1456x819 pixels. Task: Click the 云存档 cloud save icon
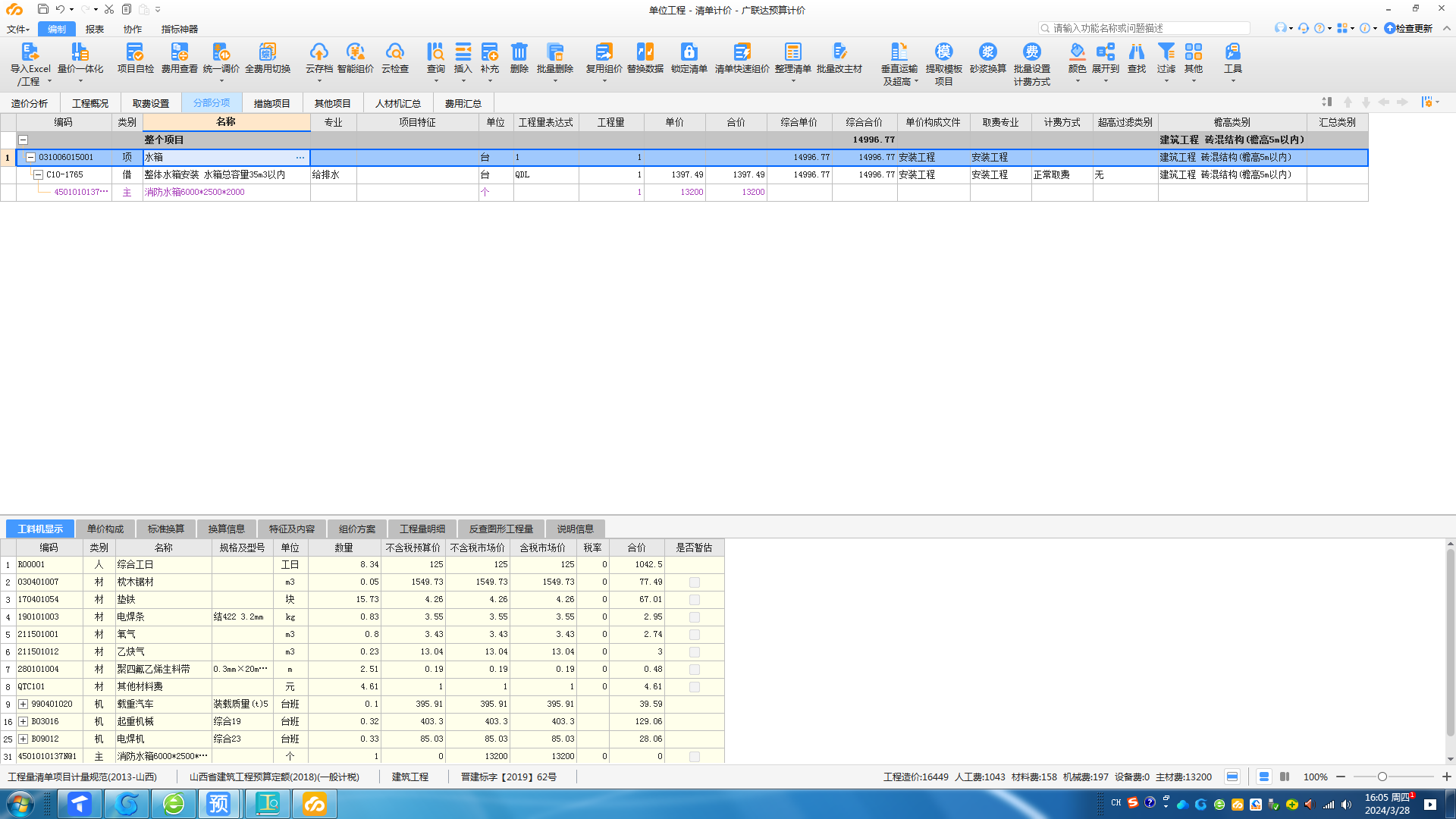pyautogui.click(x=318, y=52)
